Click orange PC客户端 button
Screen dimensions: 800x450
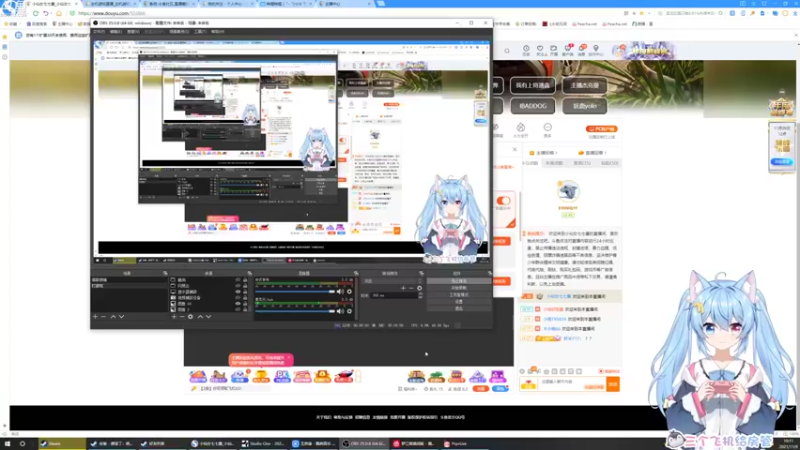[x=602, y=129]
